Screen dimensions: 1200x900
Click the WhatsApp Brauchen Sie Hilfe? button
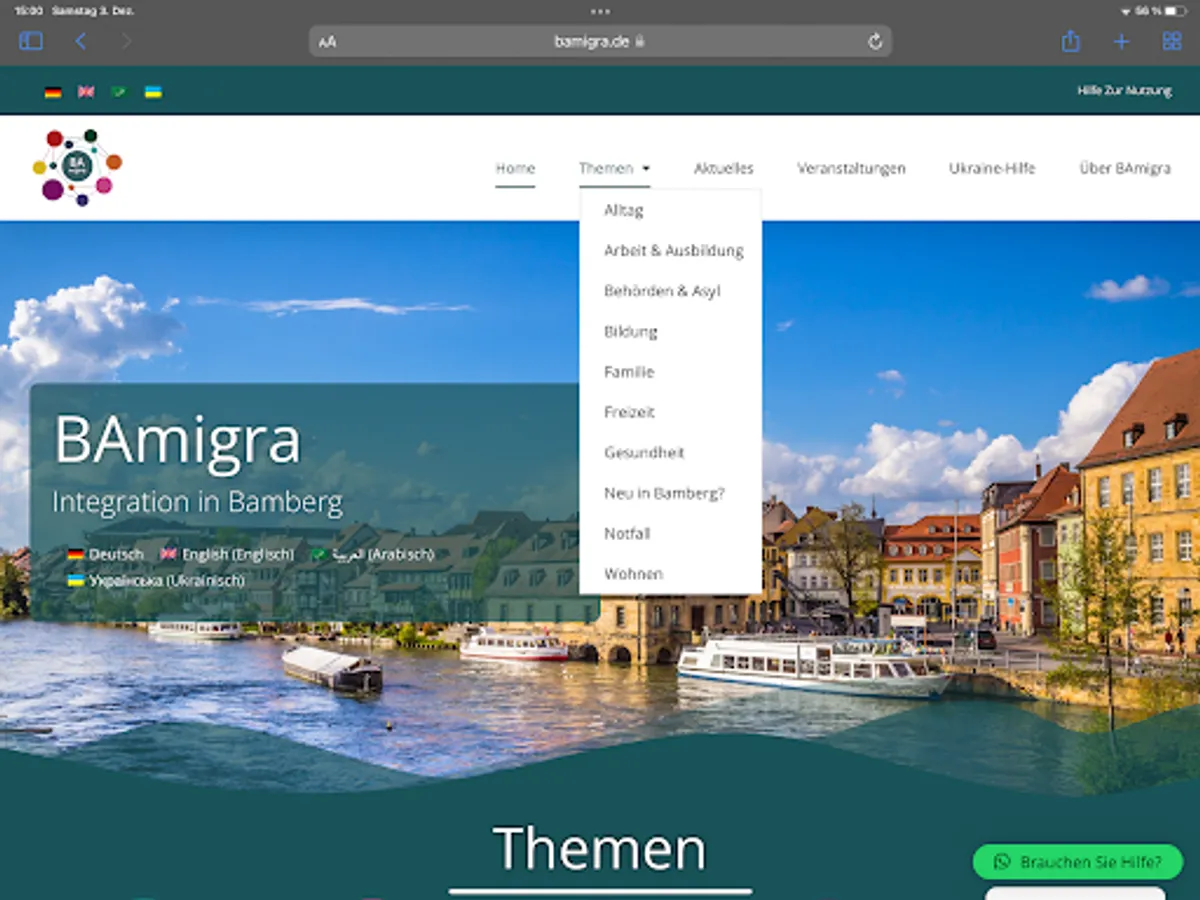point(1078,862)
